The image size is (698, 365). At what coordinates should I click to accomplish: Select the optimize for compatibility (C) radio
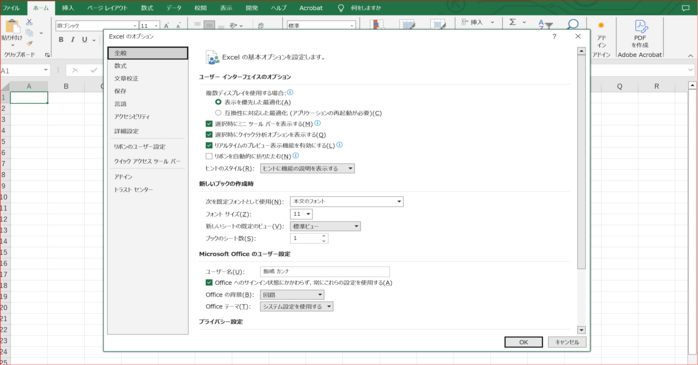(x=218, y=113)
